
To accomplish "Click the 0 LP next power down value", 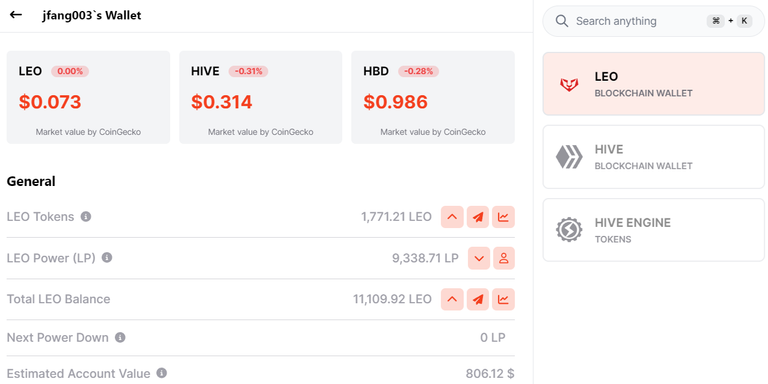I will tap(493, 337).
